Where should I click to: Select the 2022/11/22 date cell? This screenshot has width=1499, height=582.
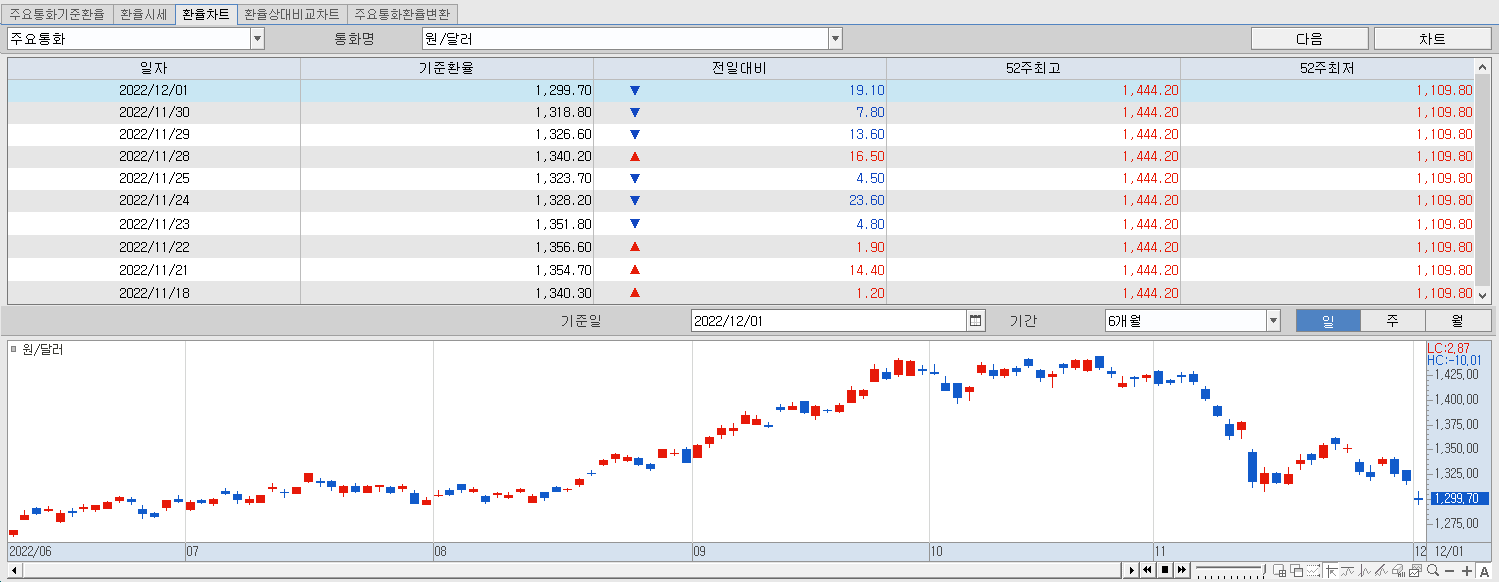tap(153, 247)
